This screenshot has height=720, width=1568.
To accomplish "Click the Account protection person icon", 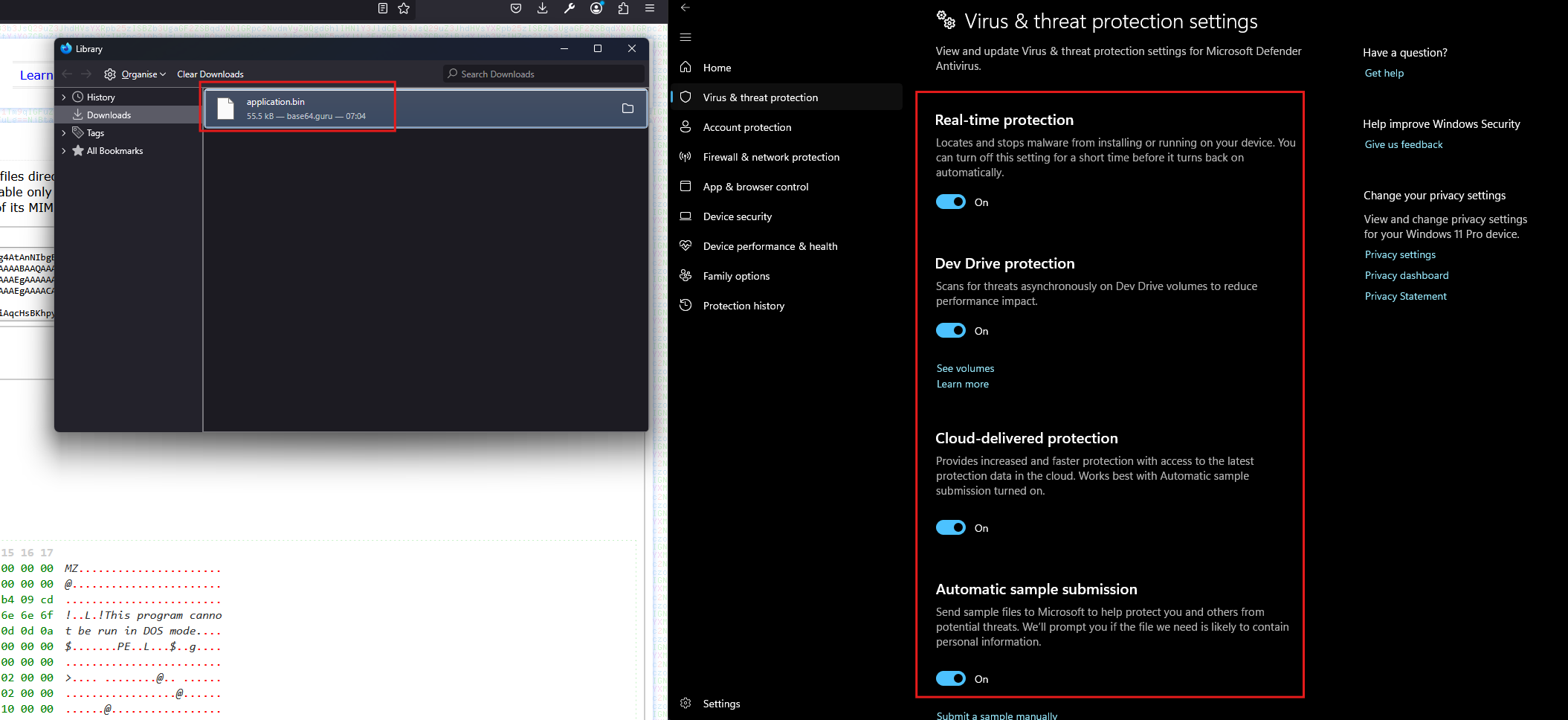I will (x=685, y=126).
